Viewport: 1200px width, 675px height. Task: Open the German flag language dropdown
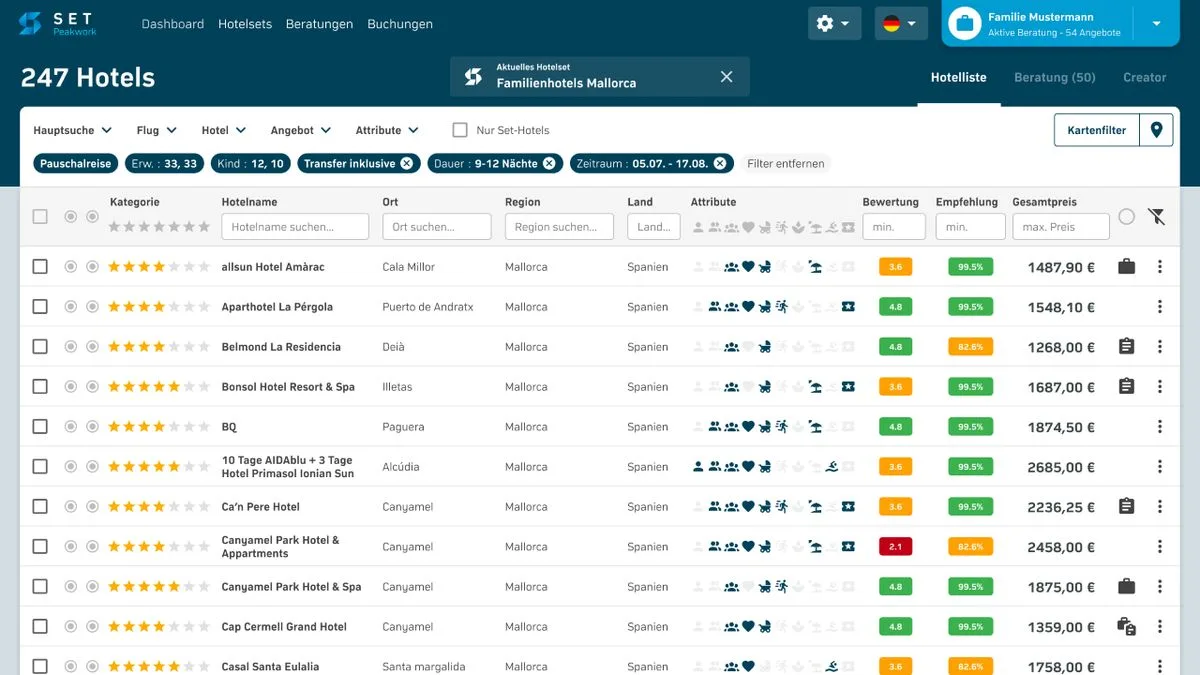pyautogui.click(x=901, y=24)
